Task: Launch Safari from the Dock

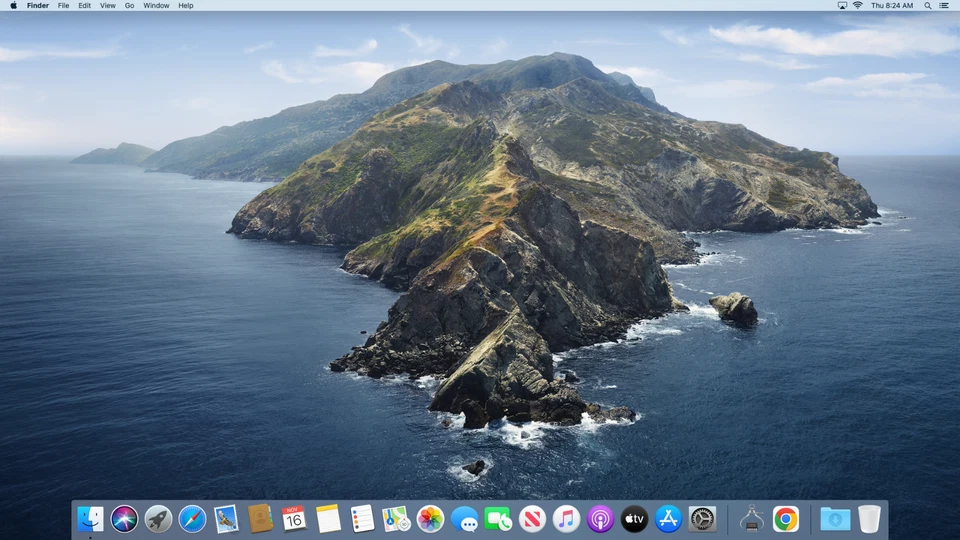Action: click(x=192, y=518)
